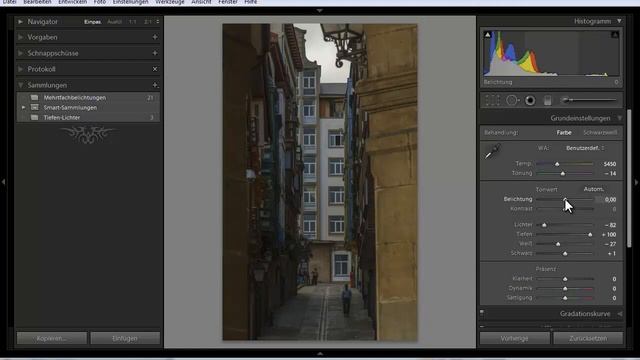Viewport: 640px width, 360px height.
Task: Expand the Vorgaben panel
Action: tap(20, 37)
